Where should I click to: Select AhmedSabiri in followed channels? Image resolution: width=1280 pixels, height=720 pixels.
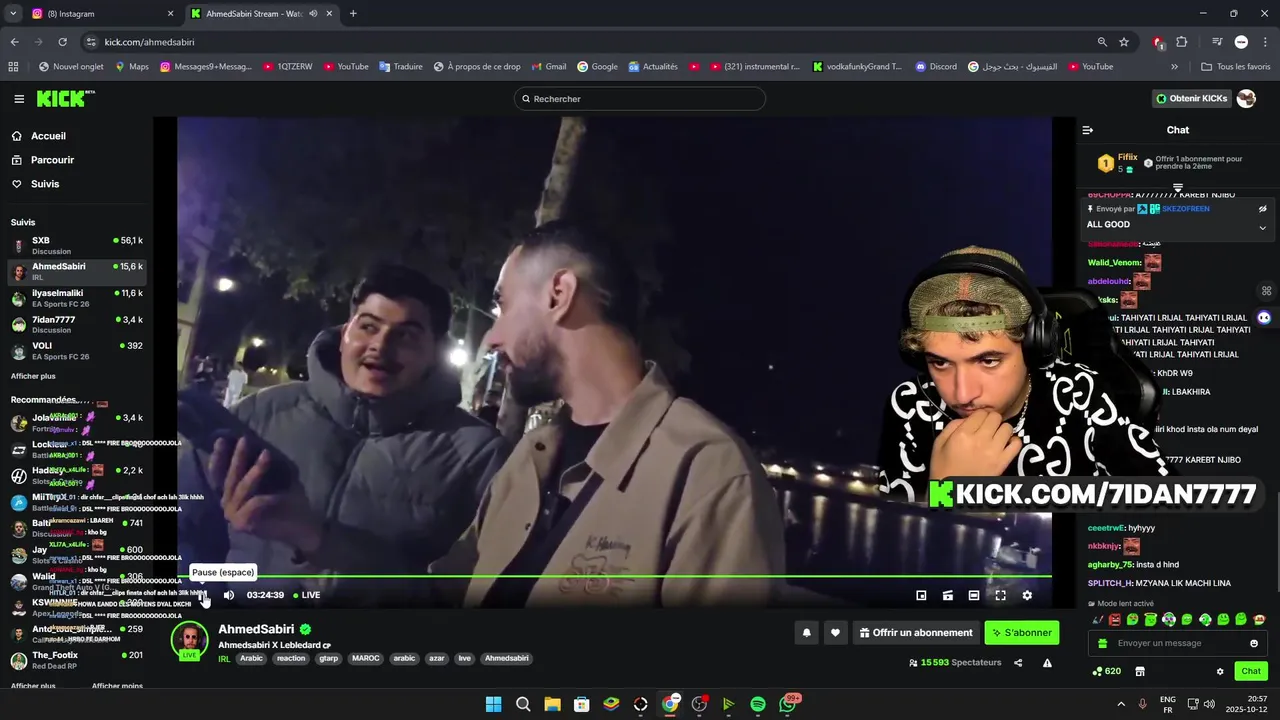click(x=76, y=271)
